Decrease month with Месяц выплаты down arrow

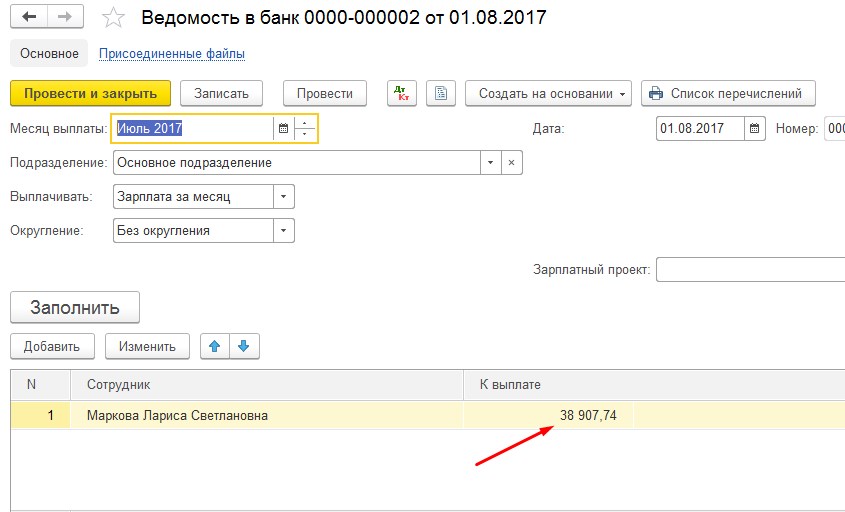[305, 134]
